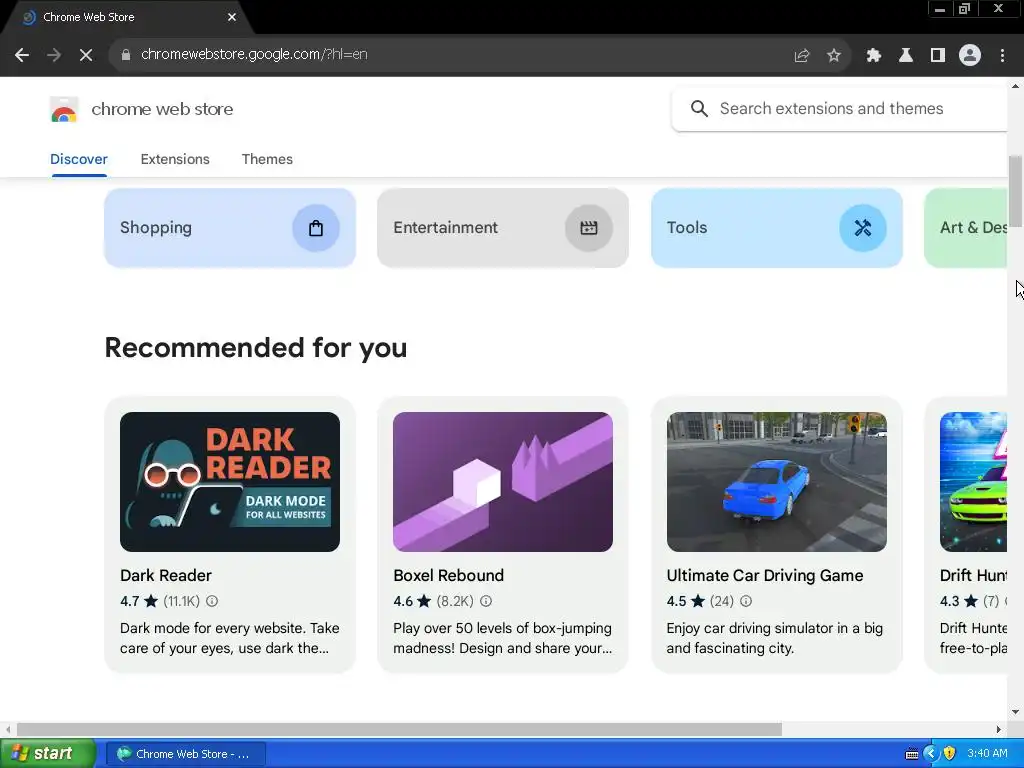Open the Chrome profile avatar
Screen dimensions: 1024x768
click(x=970, y=56)
